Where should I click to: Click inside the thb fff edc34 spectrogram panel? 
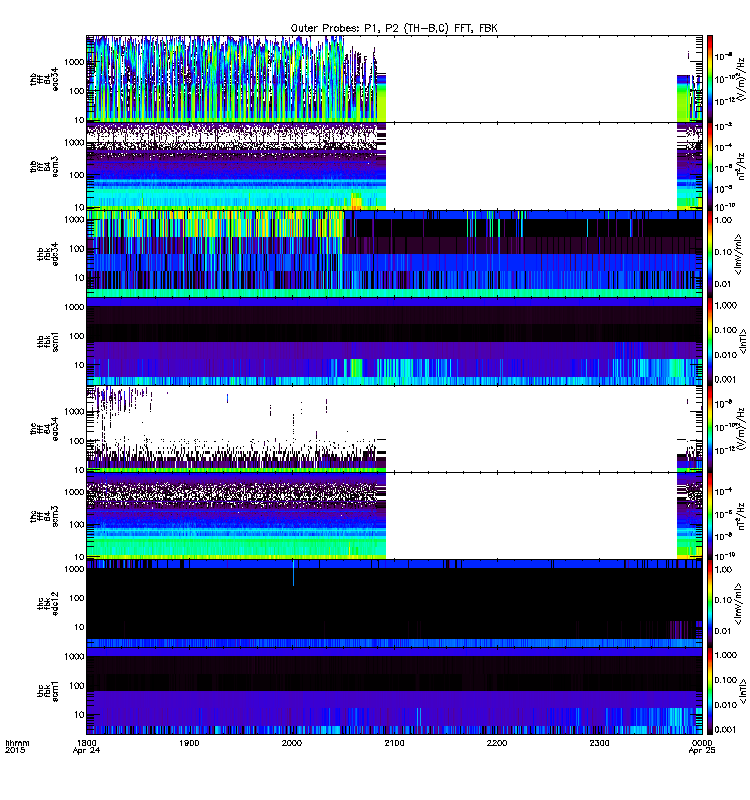394,79
